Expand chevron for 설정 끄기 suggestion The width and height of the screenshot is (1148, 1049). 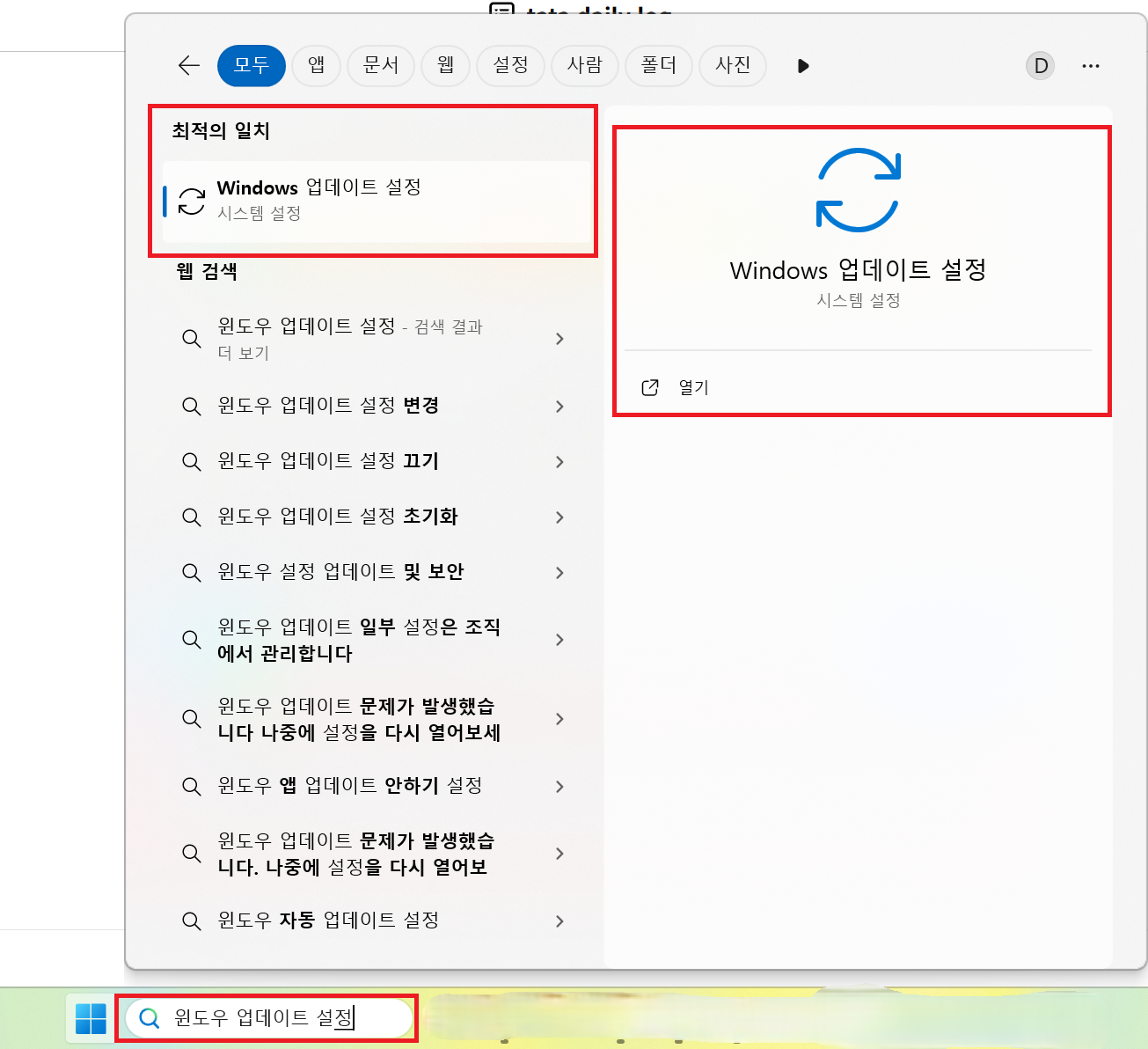coord(559,462)
